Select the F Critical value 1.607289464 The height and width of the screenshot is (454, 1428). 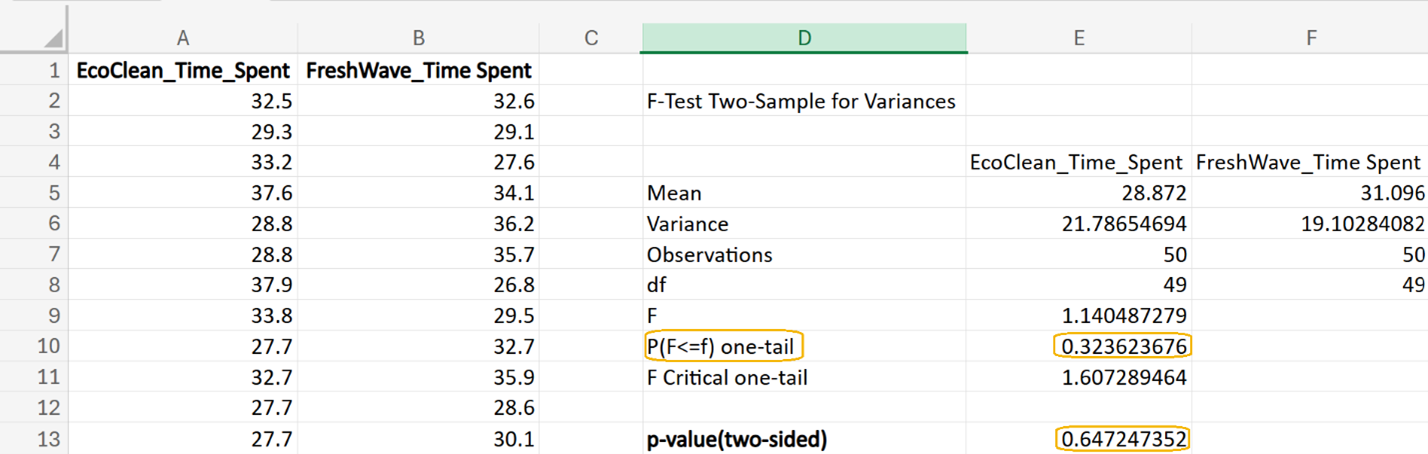1122,377
